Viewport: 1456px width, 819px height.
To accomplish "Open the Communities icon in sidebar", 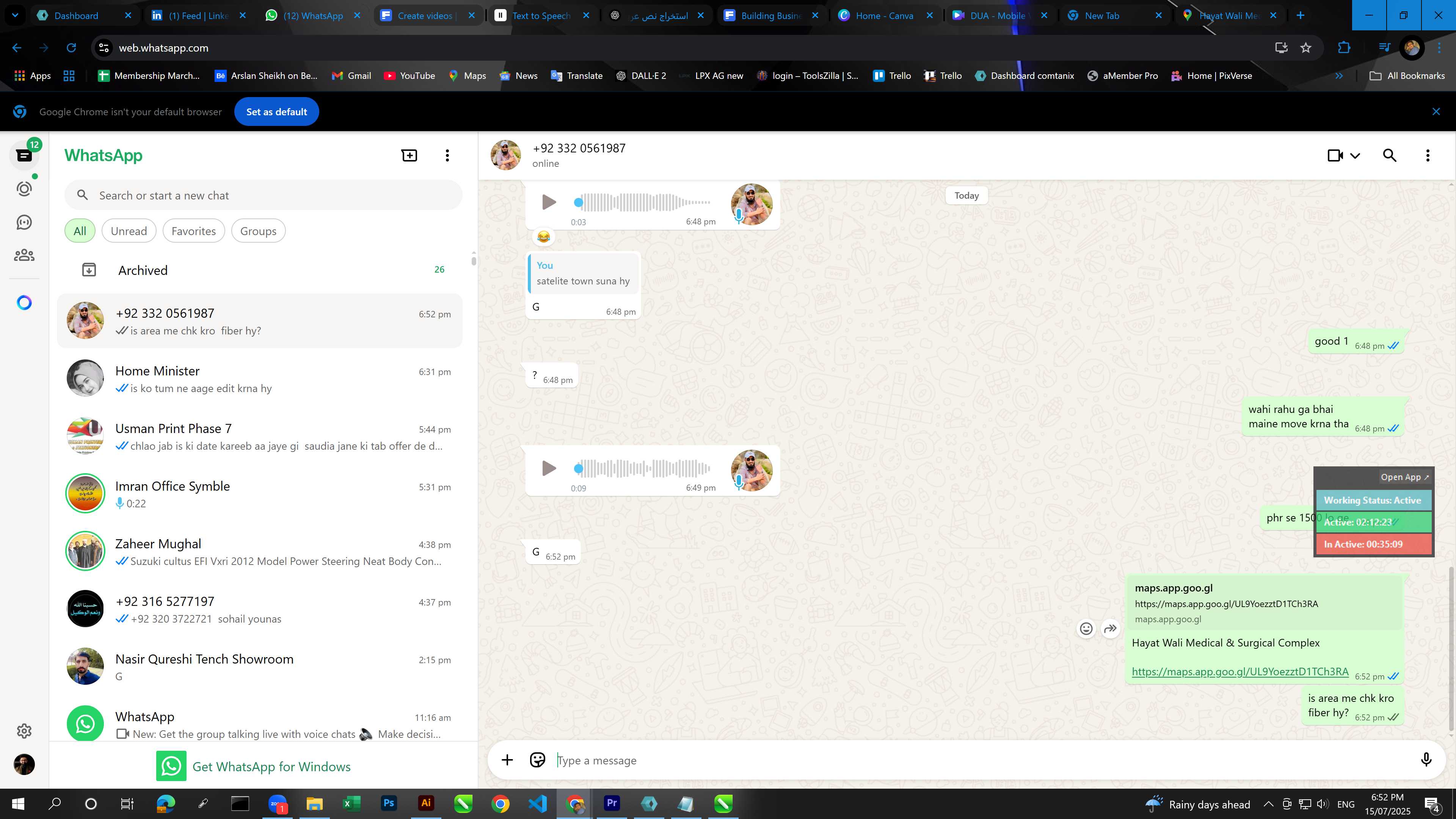I will point(24,256).
